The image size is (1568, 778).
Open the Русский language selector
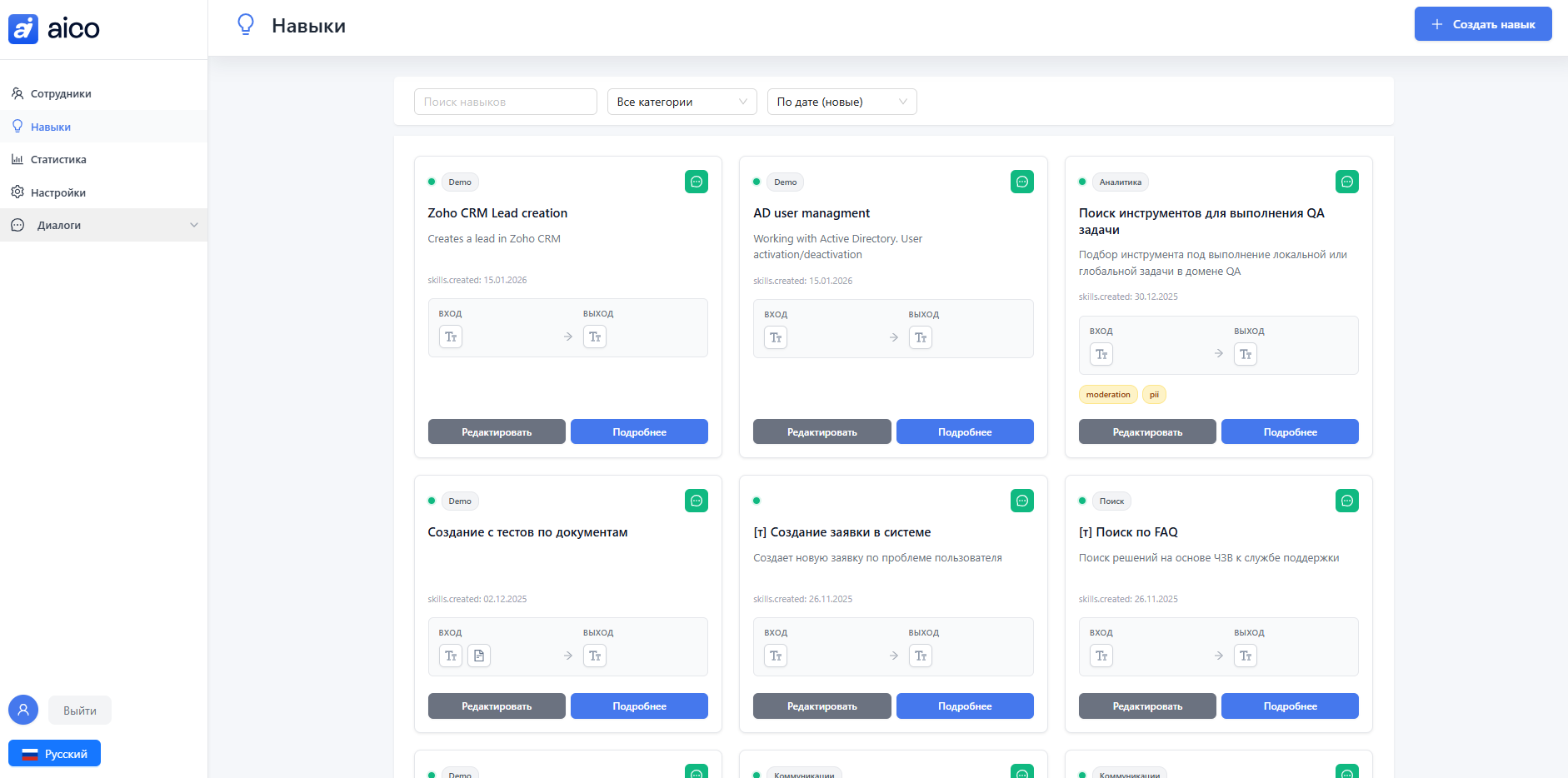[x=54, y=753]
